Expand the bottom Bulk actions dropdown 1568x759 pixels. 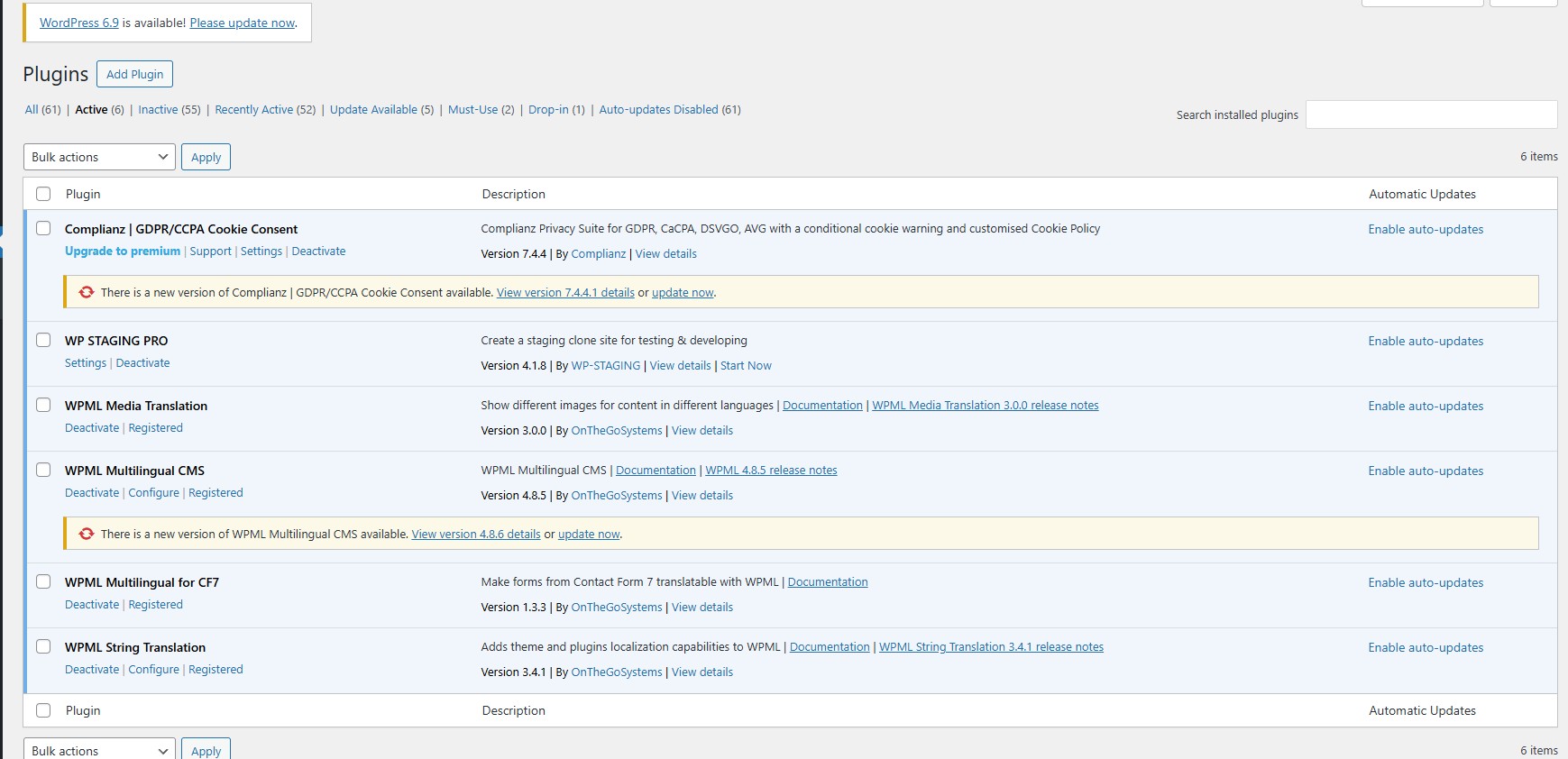99,750
